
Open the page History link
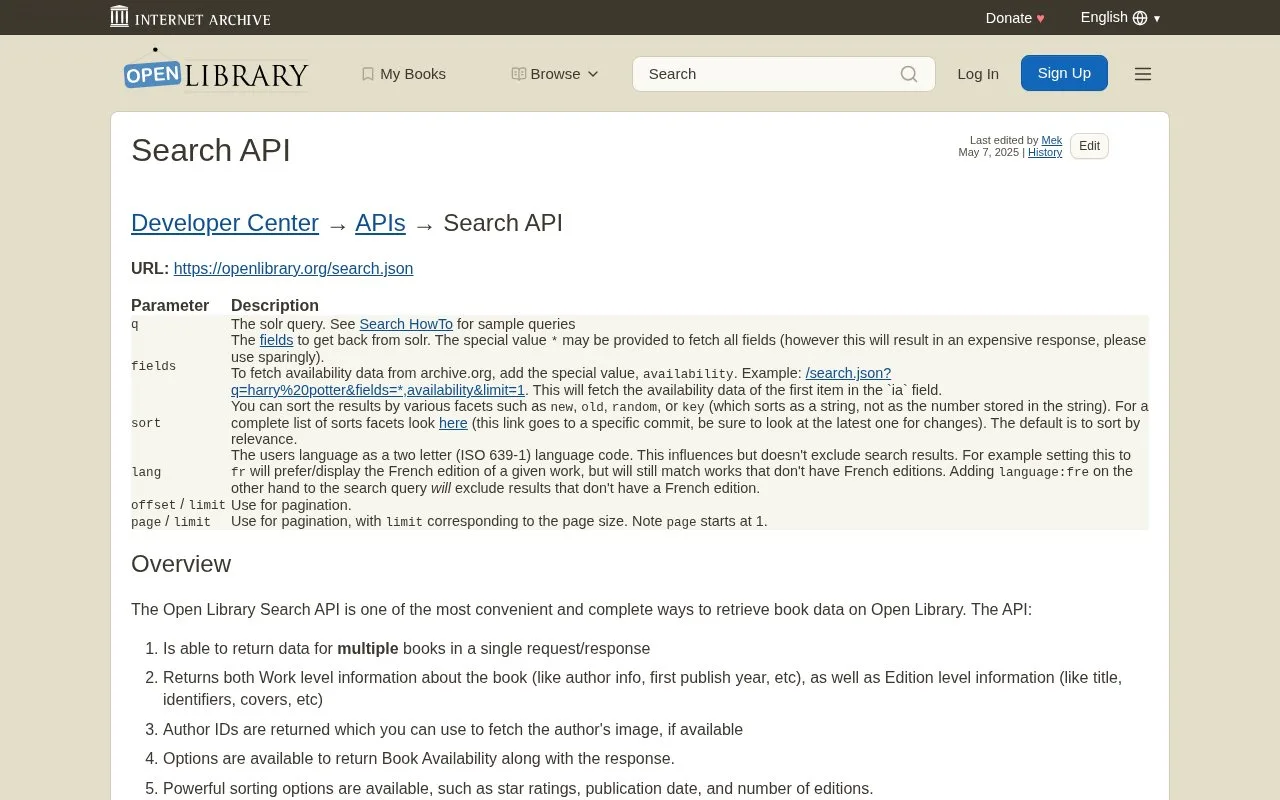[x=1045, y=152]
